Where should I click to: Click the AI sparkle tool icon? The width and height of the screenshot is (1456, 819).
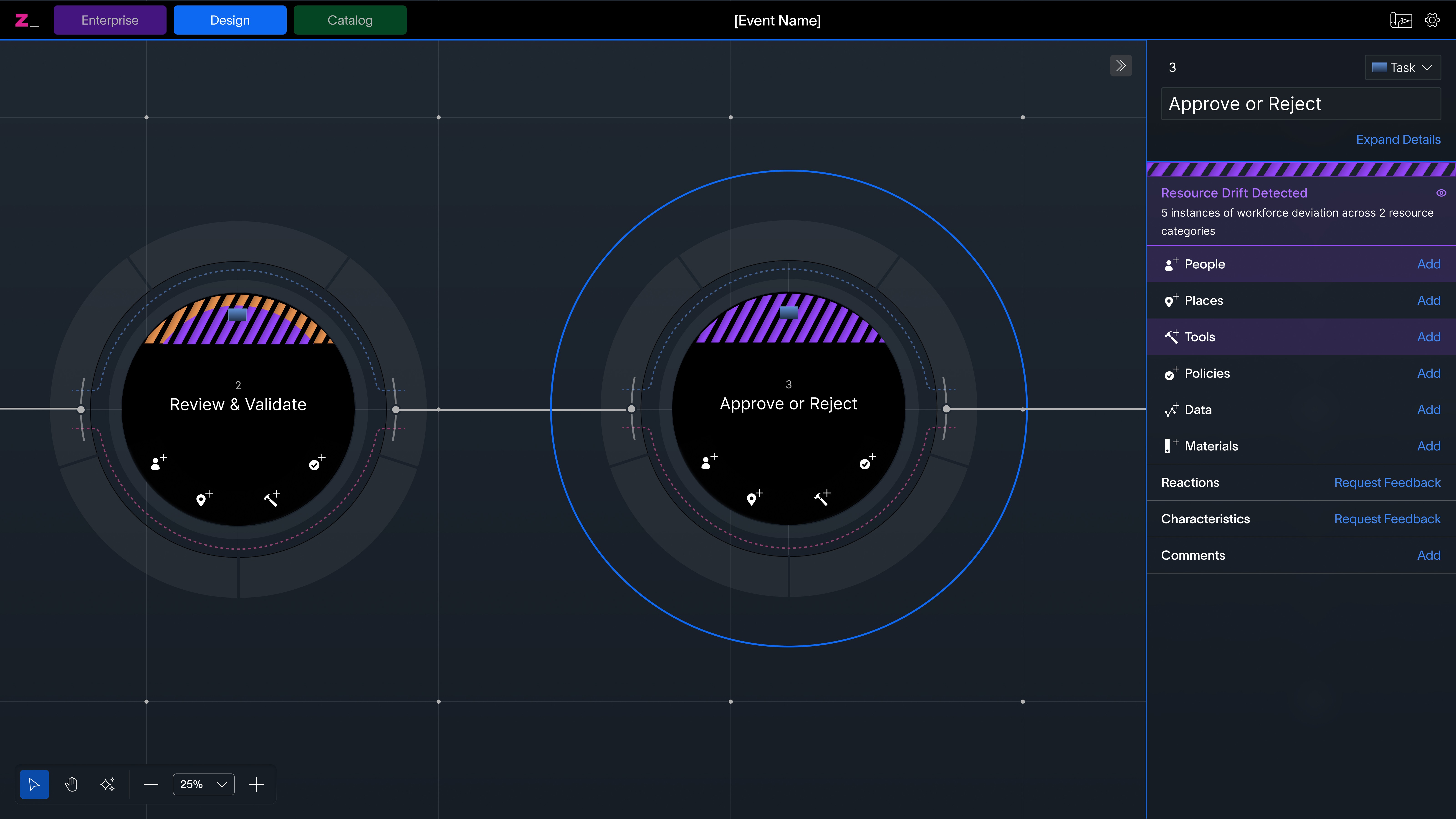tap(107, 784)
